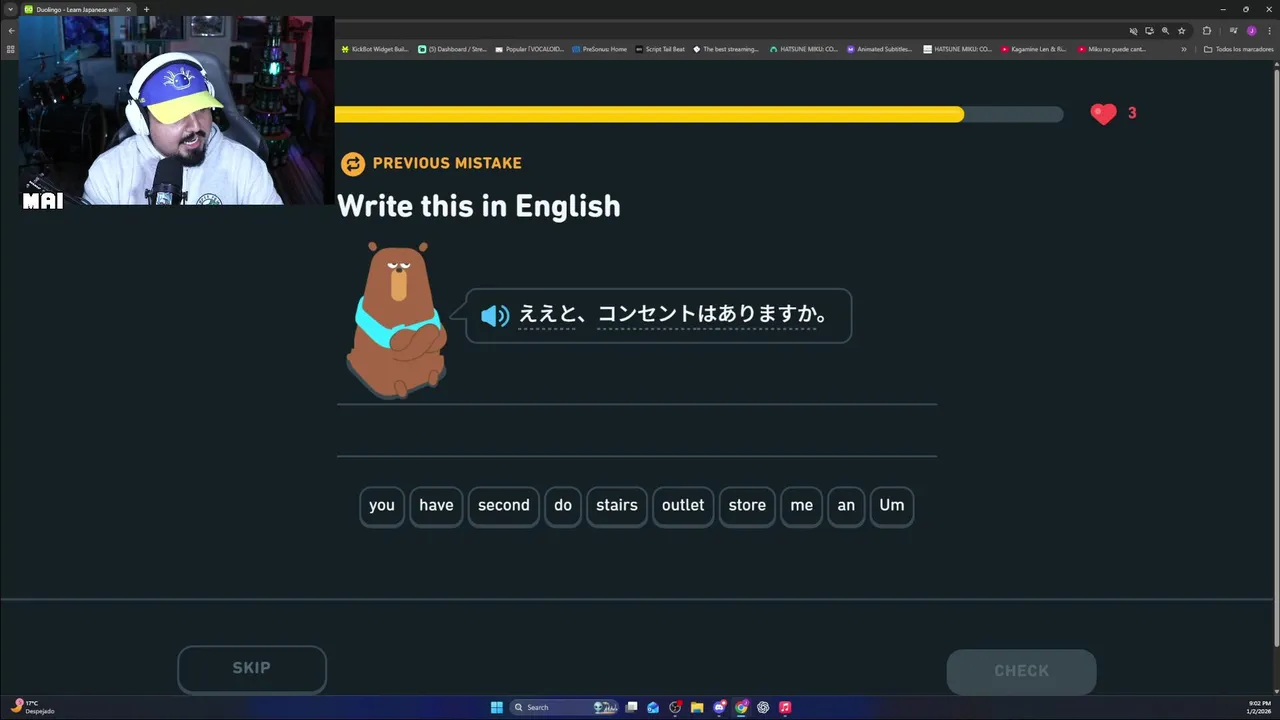Select the word tile "you"
Image resolution: width=1280 pixels, height=720 pixels.
382,506
